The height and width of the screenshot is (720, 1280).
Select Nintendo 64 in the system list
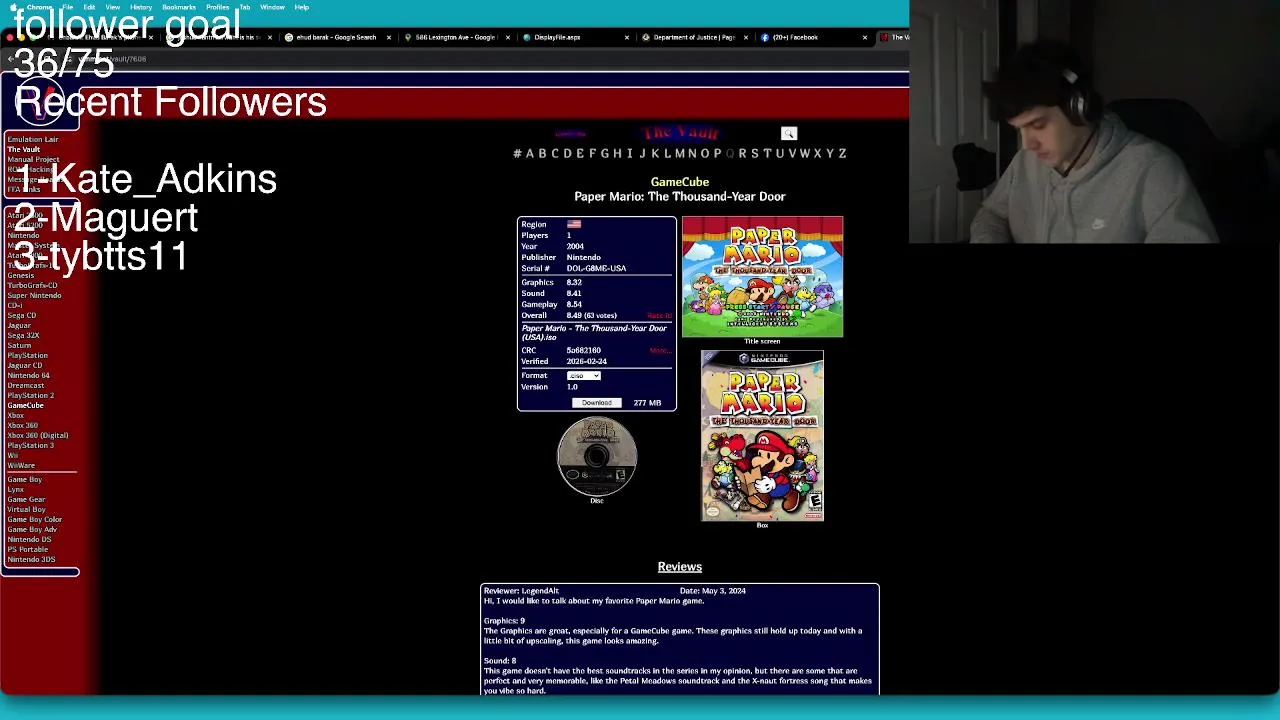click(29, 375)
